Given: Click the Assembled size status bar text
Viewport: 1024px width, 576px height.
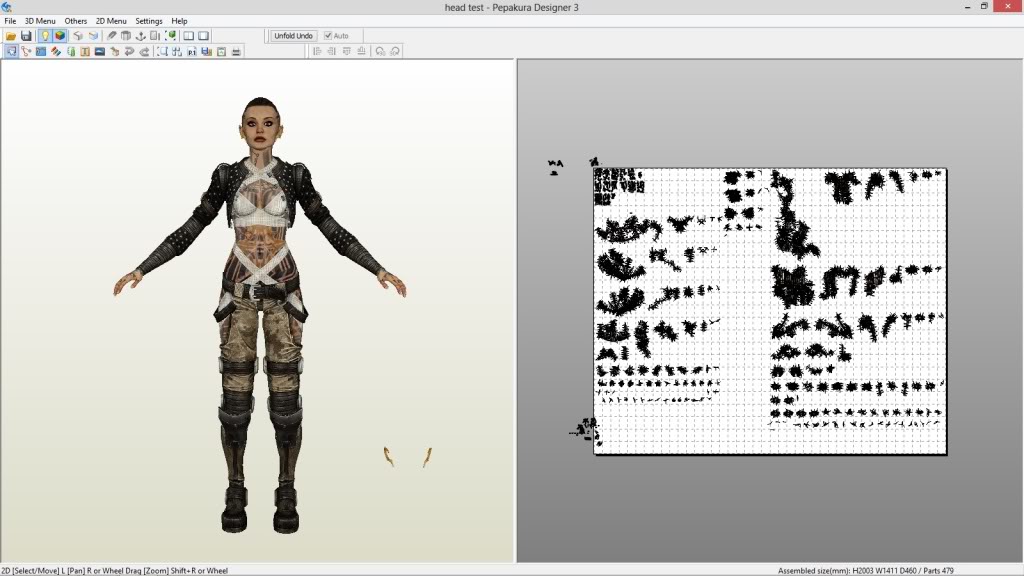Looking at the screenshot, I should (866, 571).
